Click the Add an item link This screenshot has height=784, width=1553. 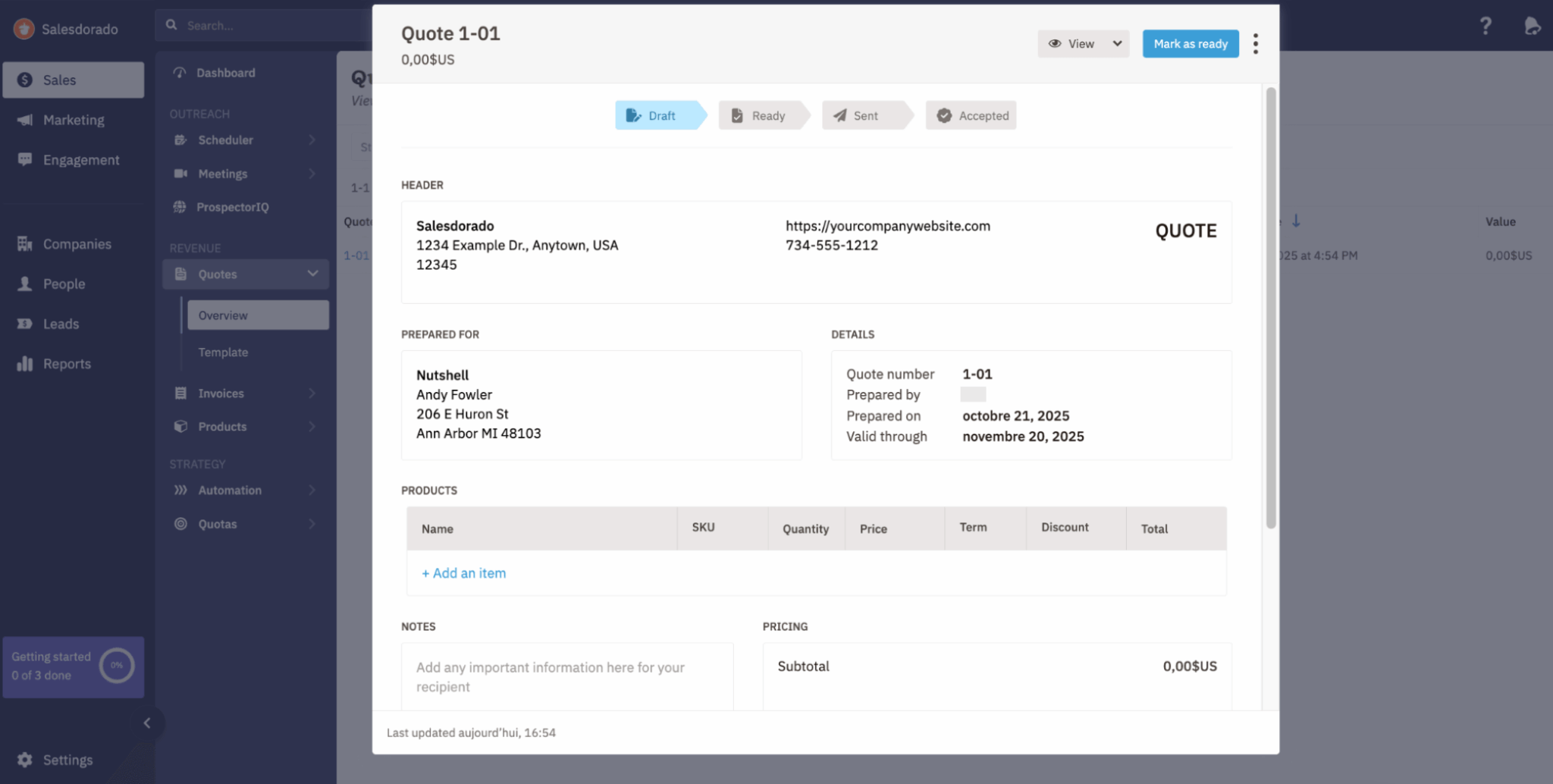[464, 573]
